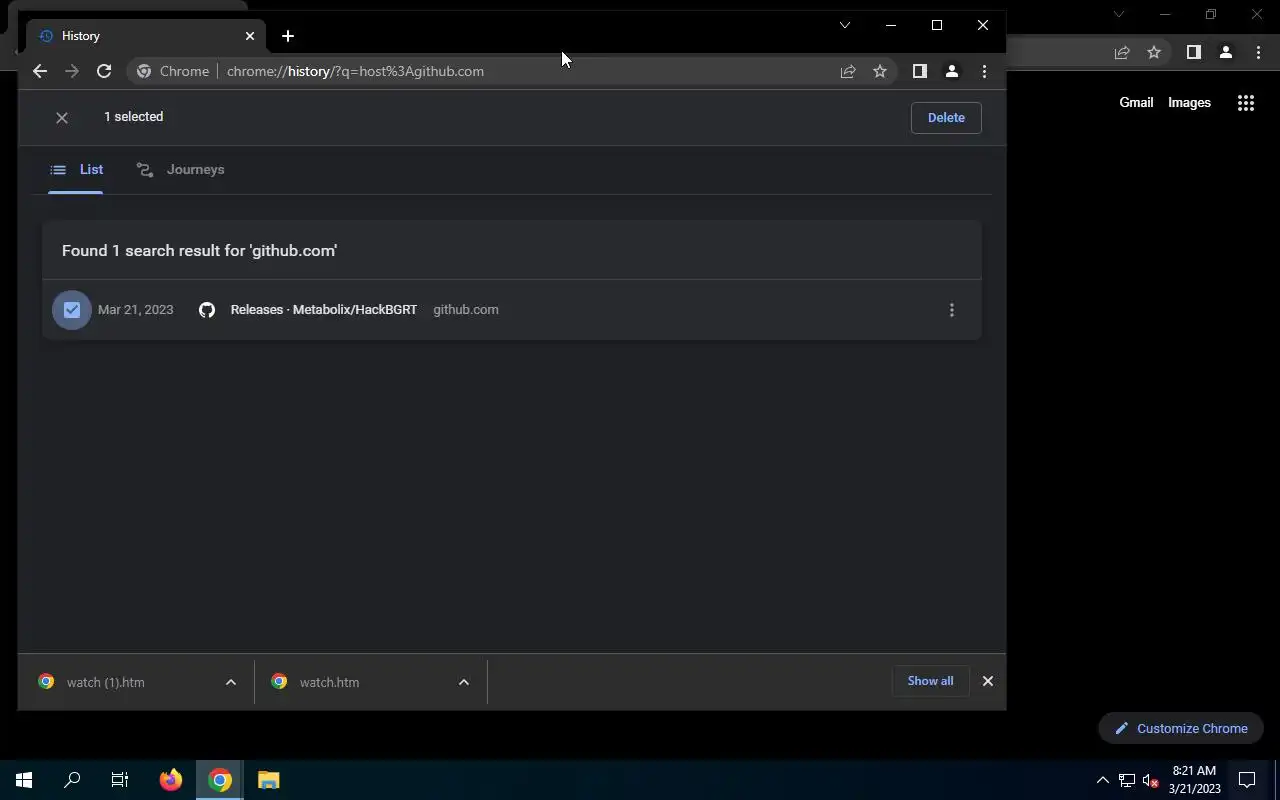Image resolution: width=1280 pixels, height=800 pixels.
Task: Expand options for watch.htm download
Action: click(x=464, y=682)
